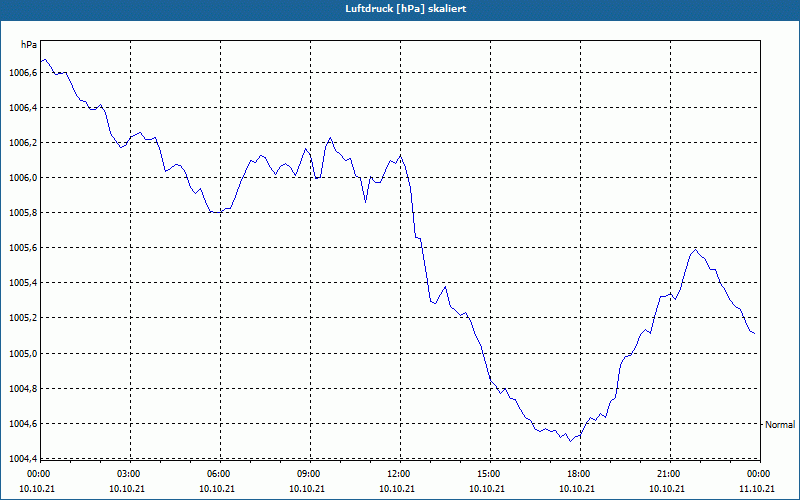Select the '1006,0' y-axis value
800x500 pixels.
pyautogui.click(x=23, y=178)
